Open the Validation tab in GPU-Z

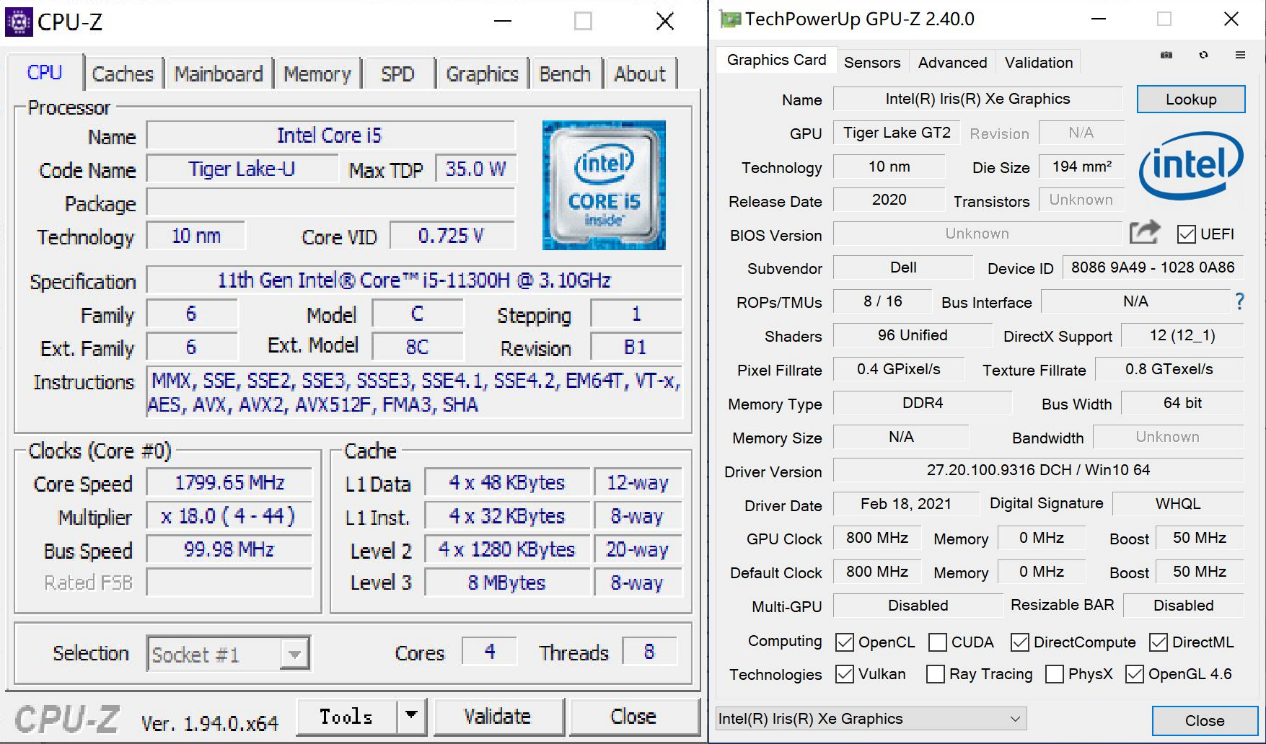[1039, 62]
